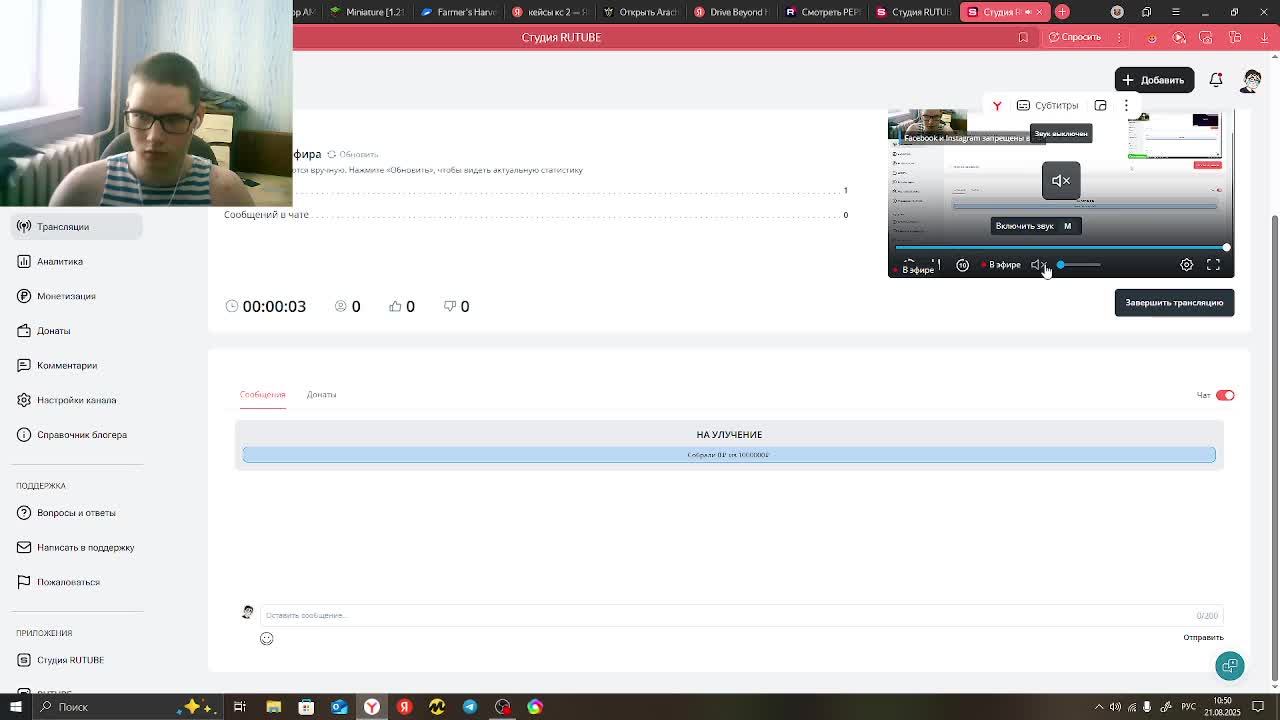Open the browser downloads icon

tap(1264, 38)
